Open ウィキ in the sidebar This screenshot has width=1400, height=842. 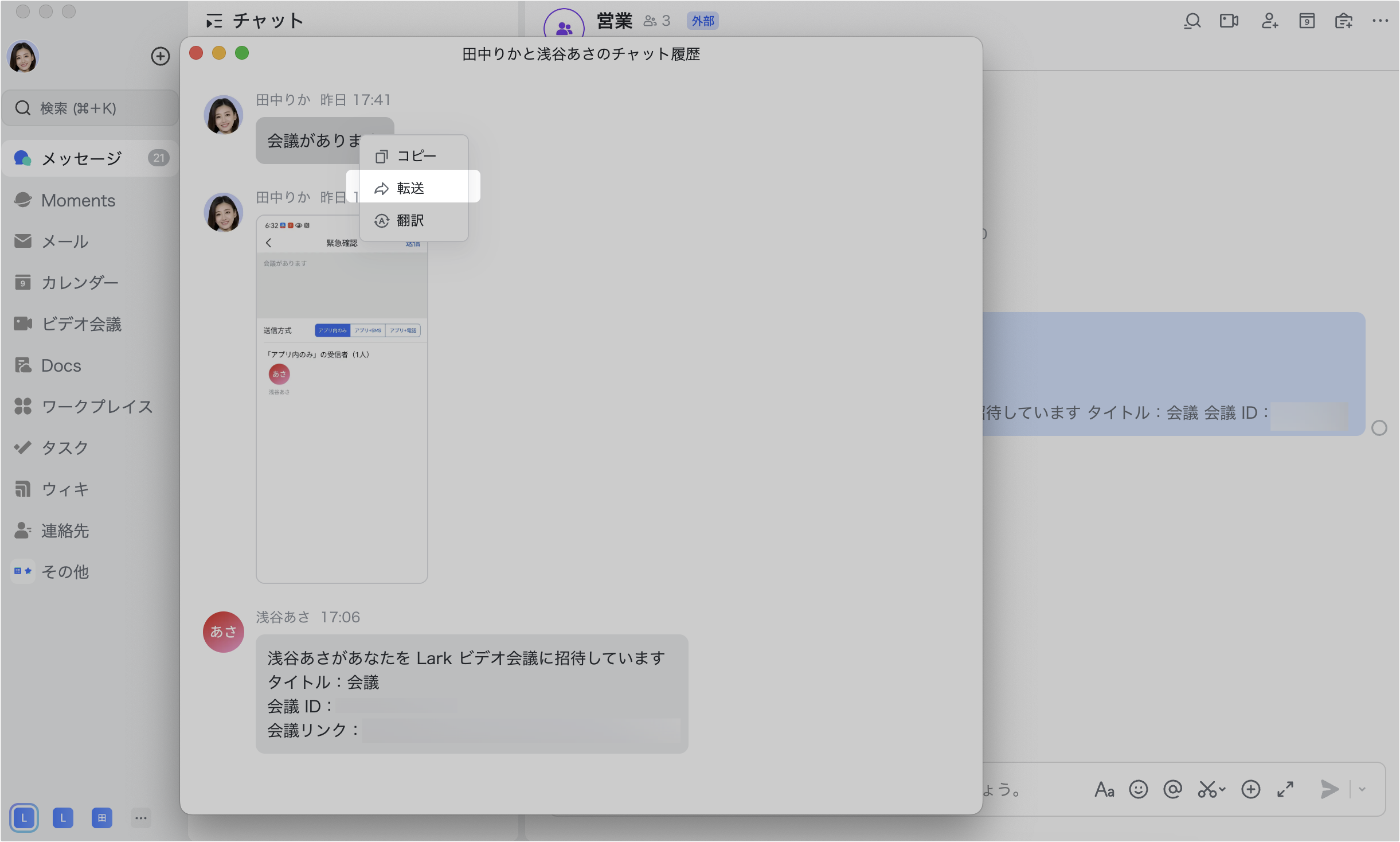91,489
